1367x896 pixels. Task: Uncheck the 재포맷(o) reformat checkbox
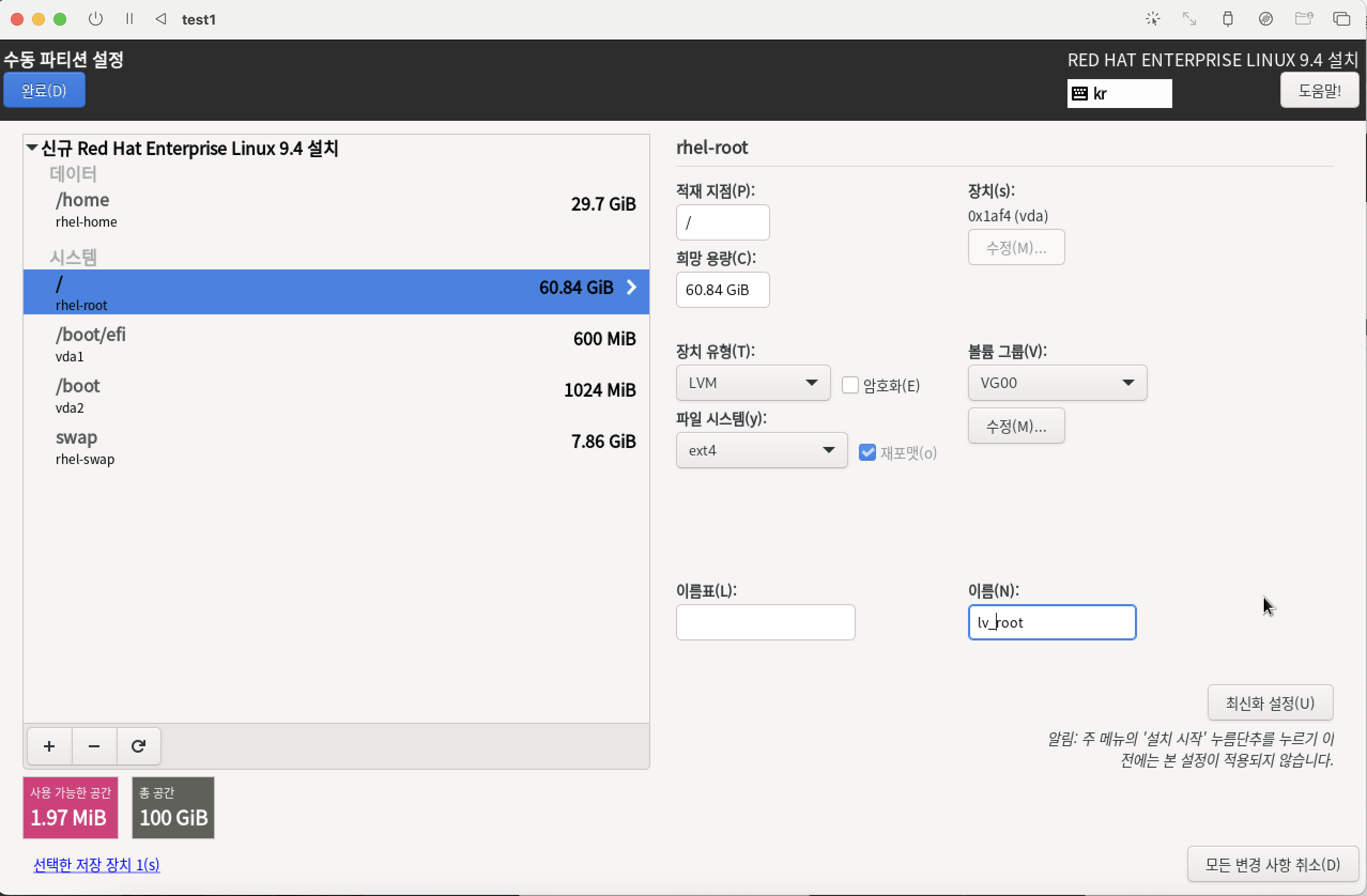[x=867, y=452]
